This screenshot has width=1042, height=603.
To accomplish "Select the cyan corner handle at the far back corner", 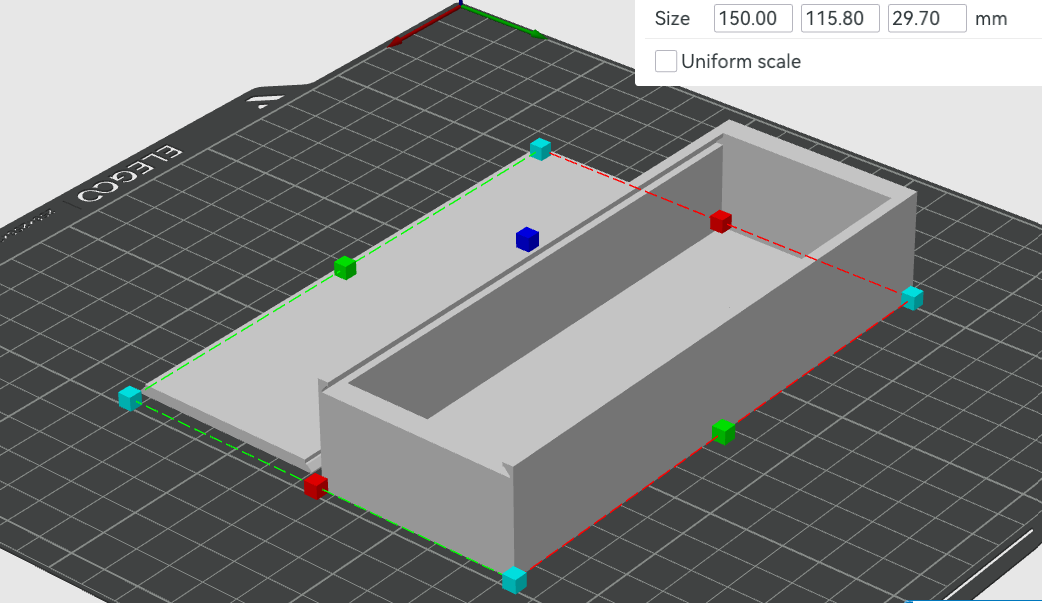I will click(540, 149).
